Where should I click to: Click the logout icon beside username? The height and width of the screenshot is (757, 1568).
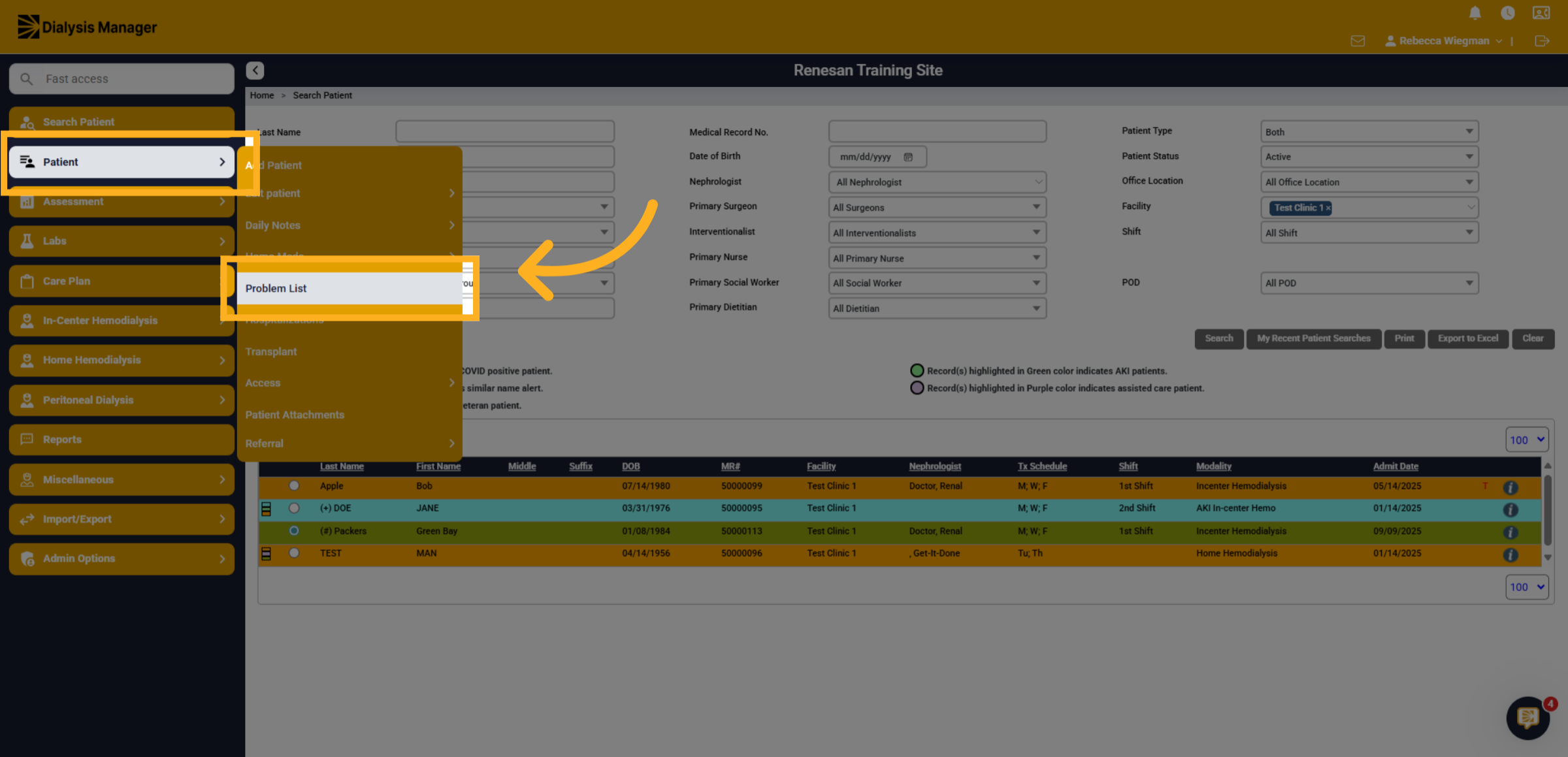tap(1542, 41)
